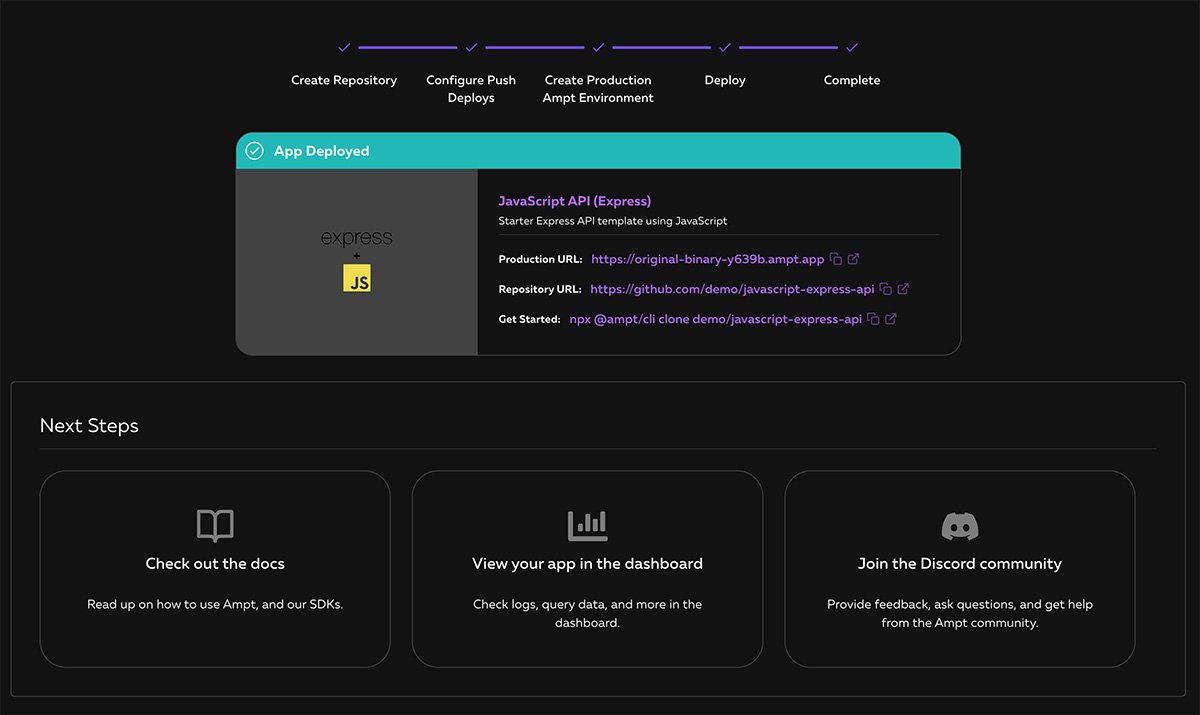
Task: Open Get Started external link icon
Action: click(890, 319)
